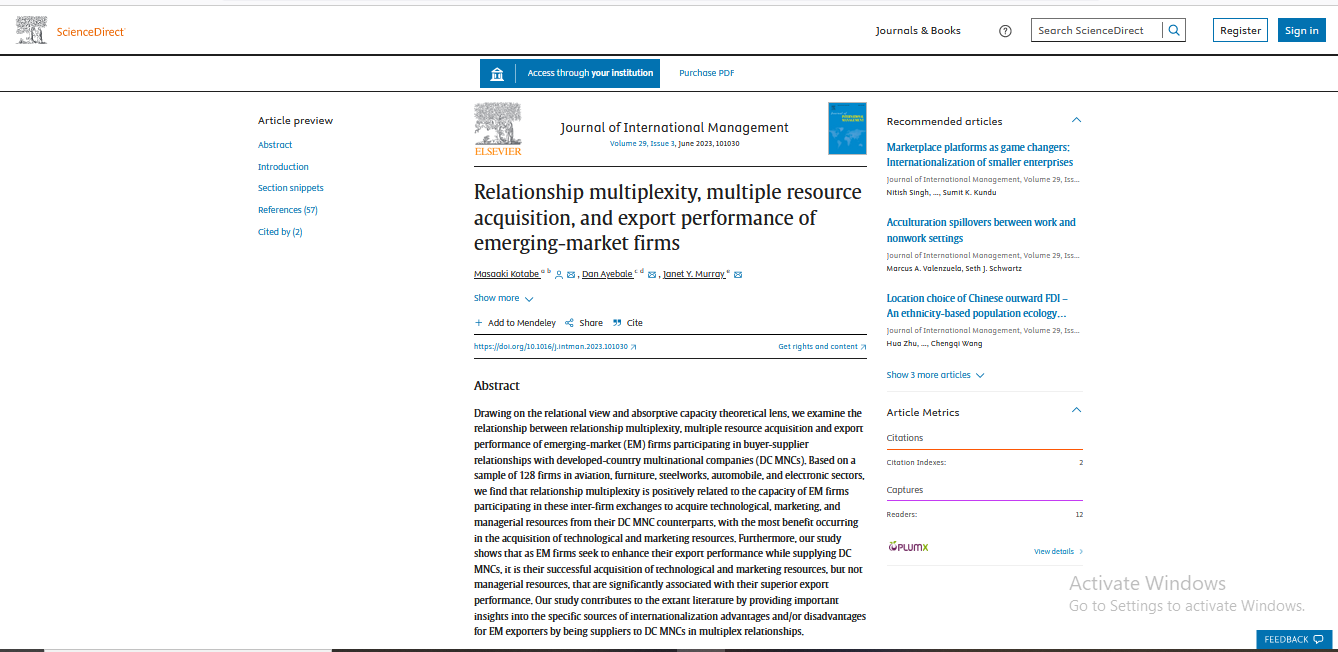The width and height of the screenshot is (1338, 652).
Task: Expand the author Show more chevron
Action: 529,299
